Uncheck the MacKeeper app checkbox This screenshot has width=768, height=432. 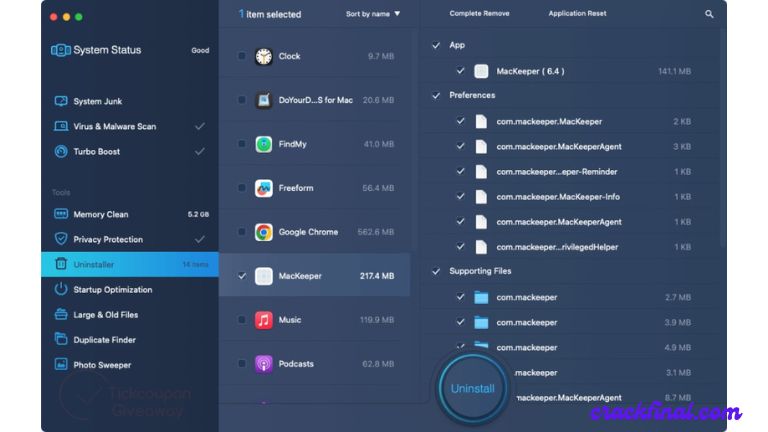pyautogui.click(x=242, y=276)
